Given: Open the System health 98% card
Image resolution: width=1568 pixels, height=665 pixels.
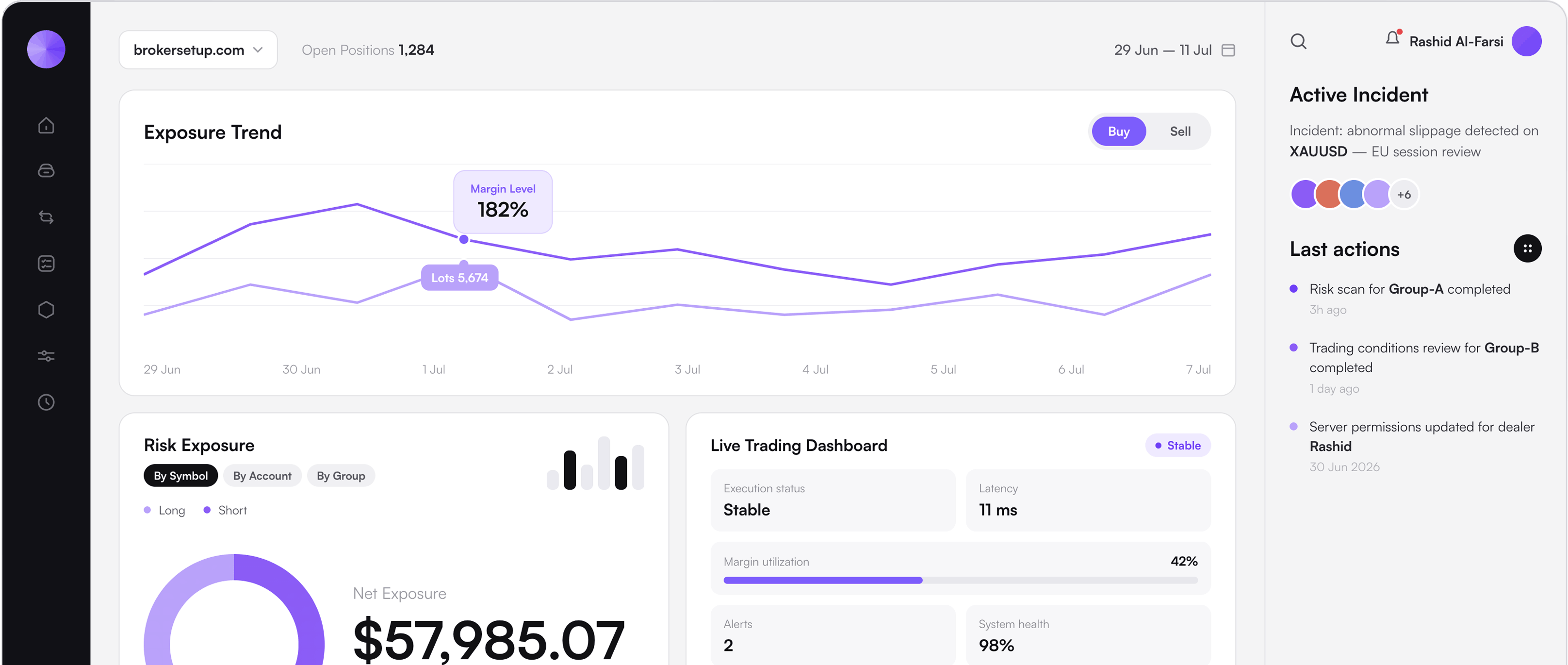Looking at the screenshot, I should coord(1088,634).
